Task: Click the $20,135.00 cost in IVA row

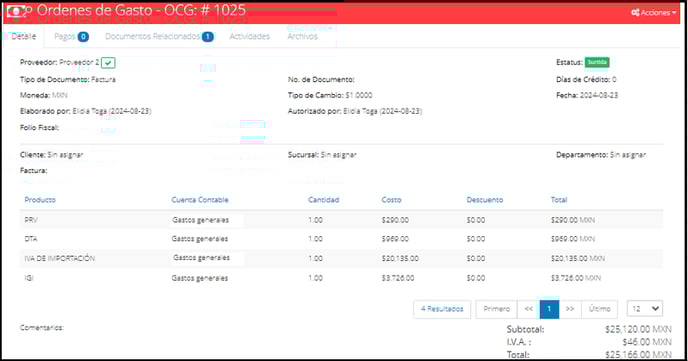Action: click(x=400, y=258)
